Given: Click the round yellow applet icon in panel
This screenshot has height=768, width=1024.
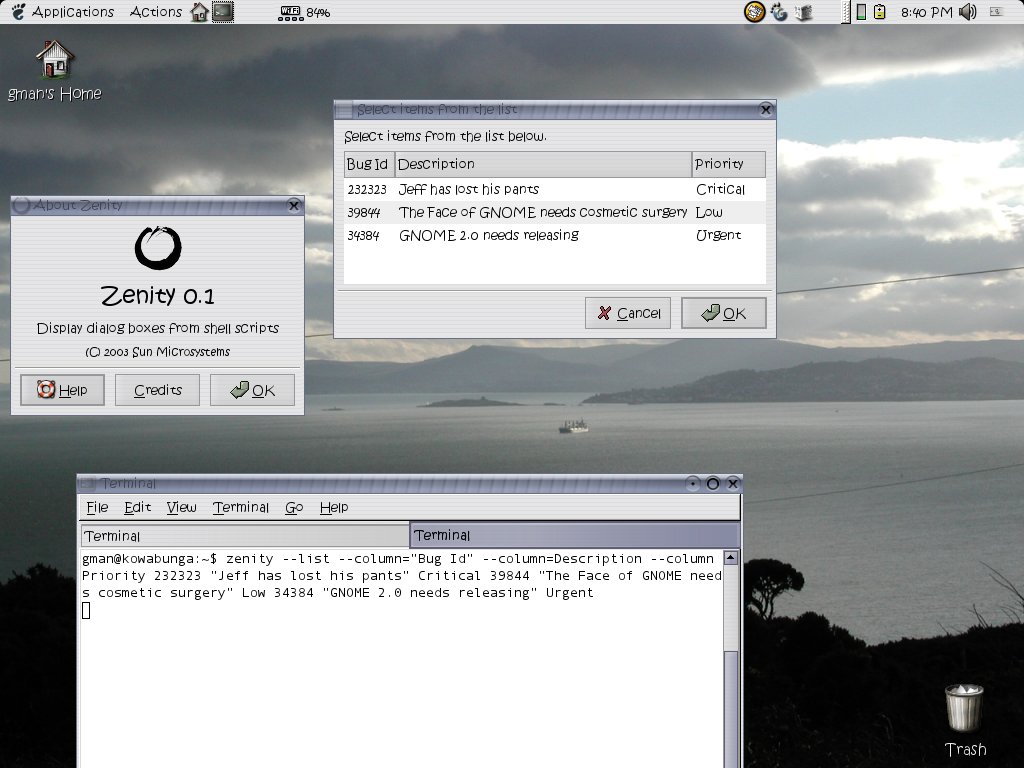Looking at the screenshot, I should pyautogui.click(x=754, y=12).
